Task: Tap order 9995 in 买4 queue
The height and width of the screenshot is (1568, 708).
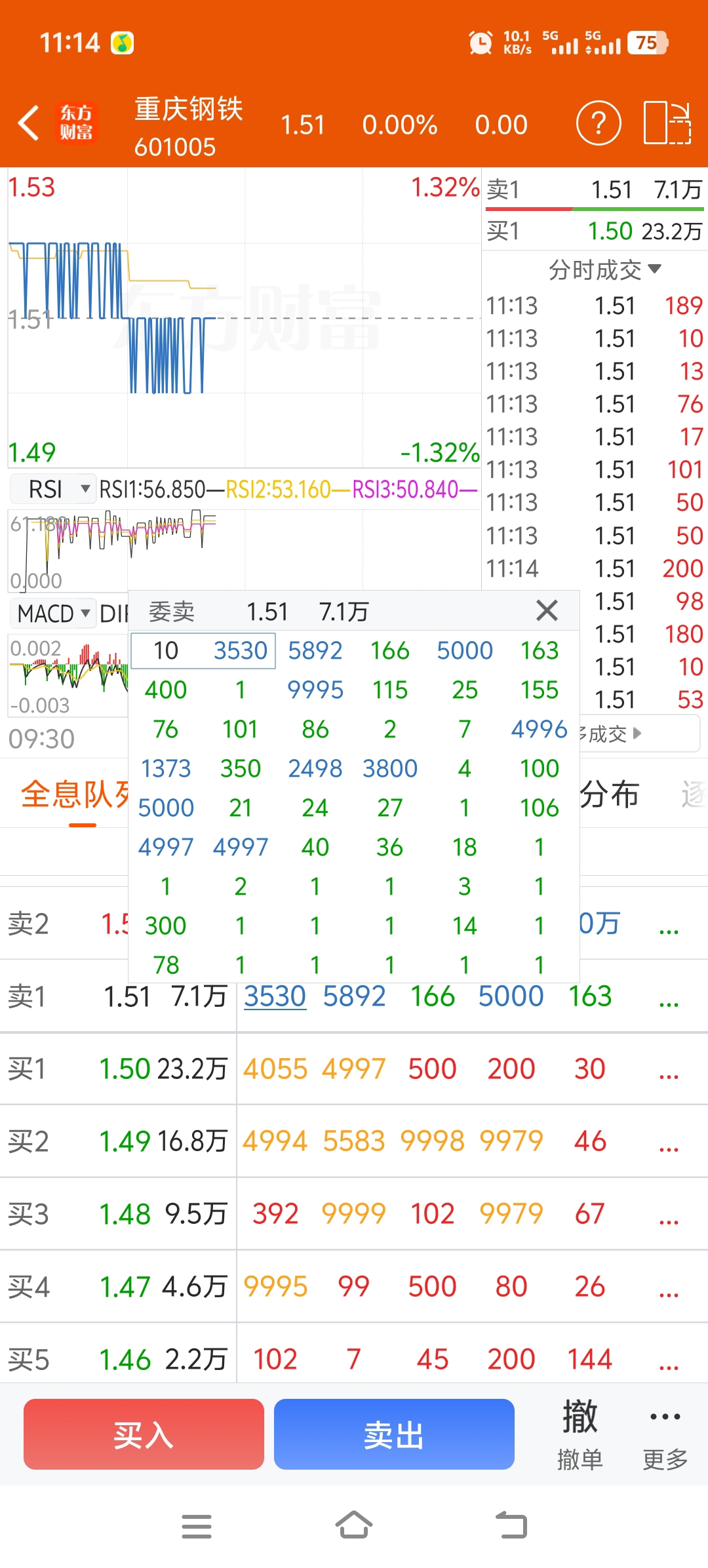Action: coord(275,1287)
